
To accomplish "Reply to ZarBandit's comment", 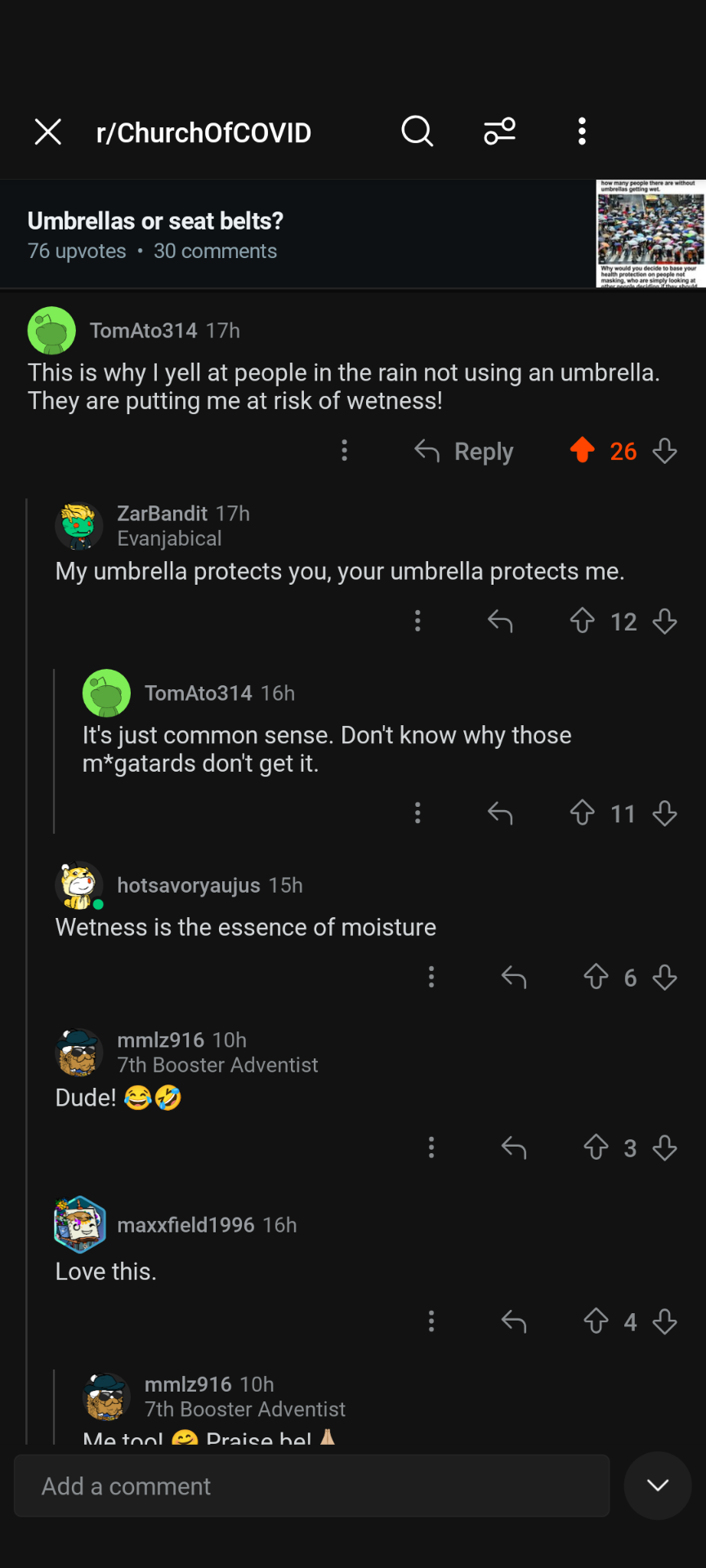I will pos(500,621).
